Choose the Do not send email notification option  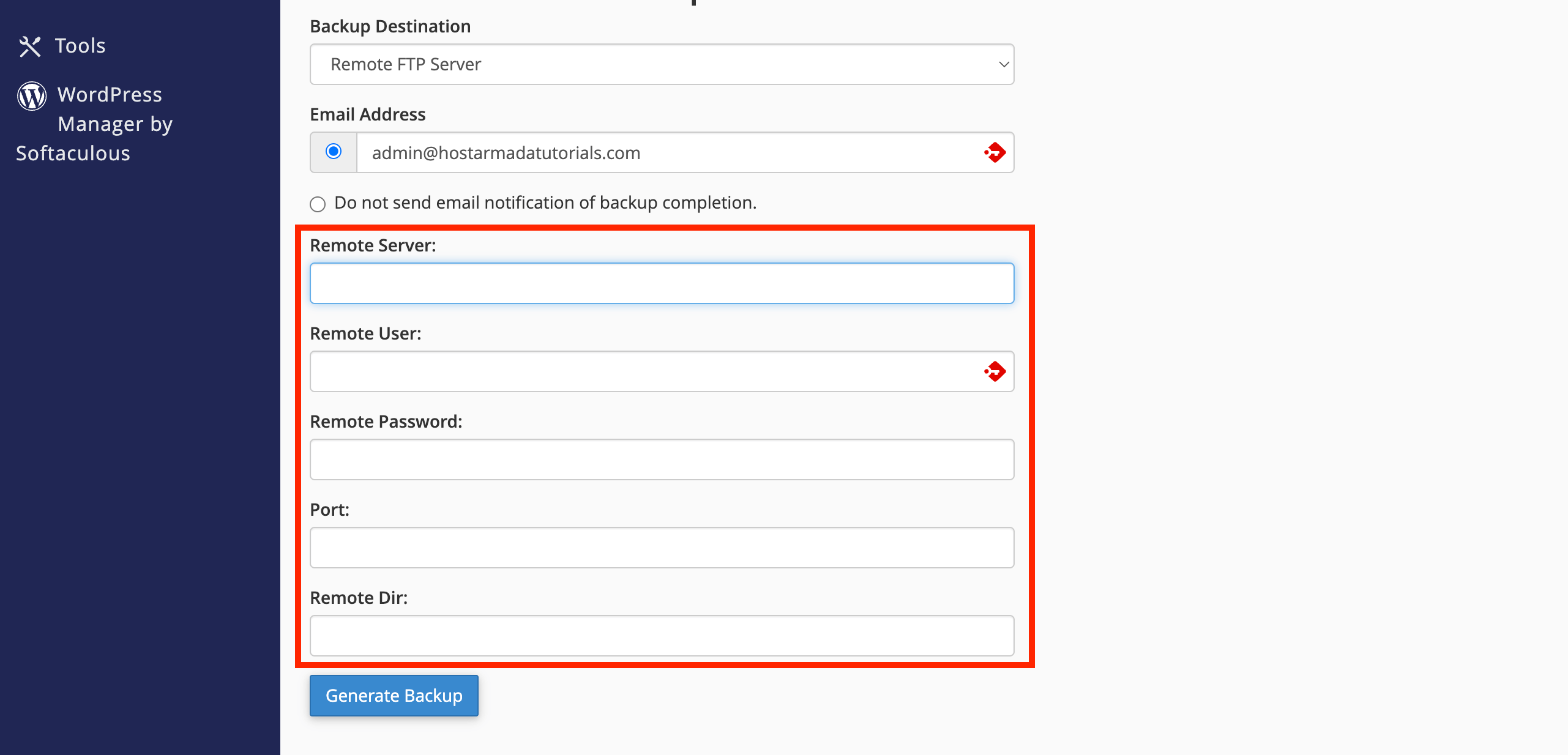click(x=317, y=204)
